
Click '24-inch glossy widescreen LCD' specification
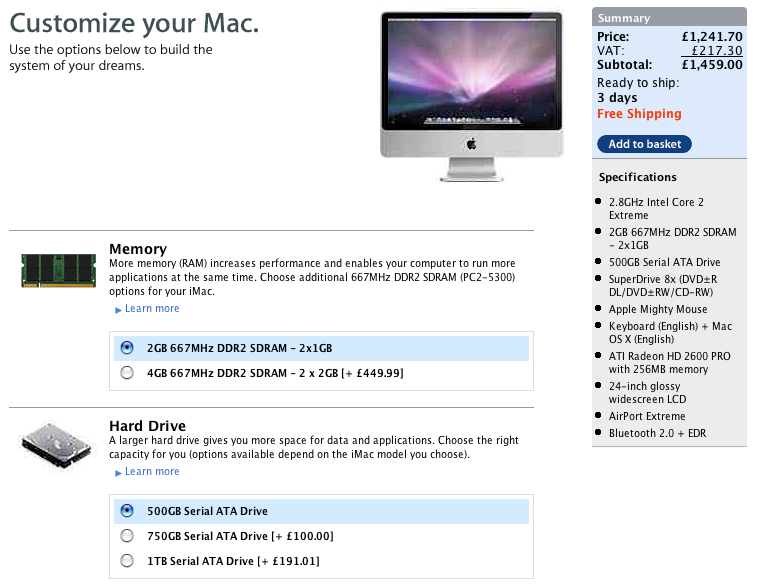pyautogui.click(x=648, y=392)
